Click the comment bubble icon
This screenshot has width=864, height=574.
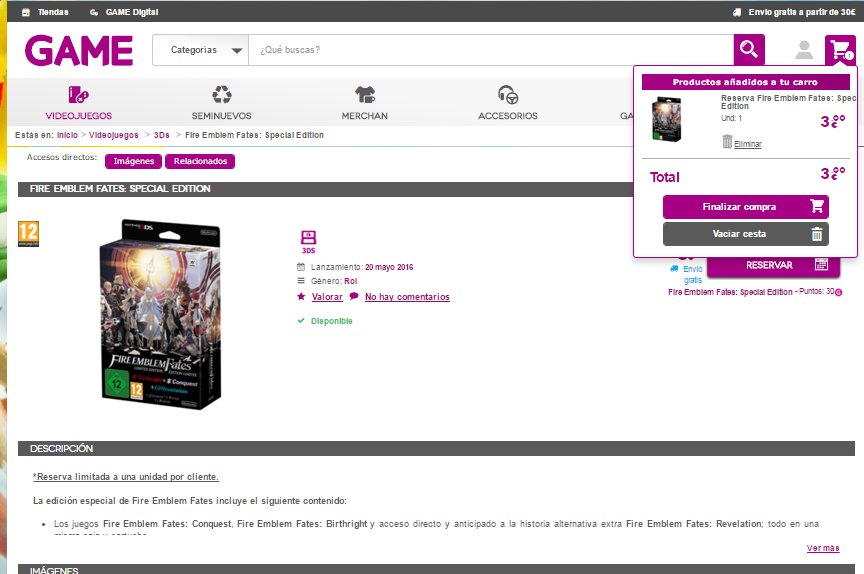point(354,296)
